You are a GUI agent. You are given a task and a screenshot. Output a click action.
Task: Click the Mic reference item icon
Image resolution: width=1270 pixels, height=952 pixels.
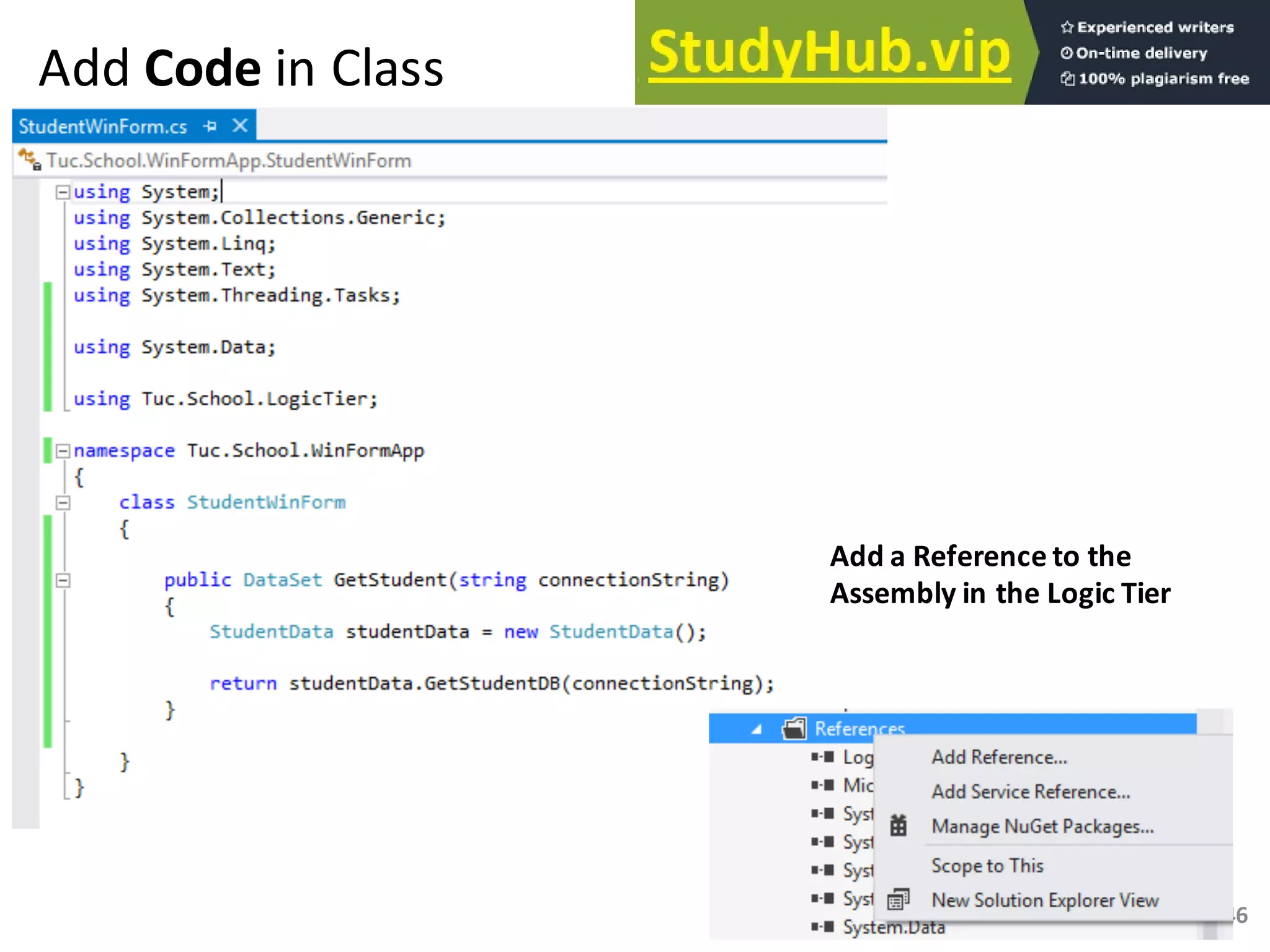[x=823, y=785]
